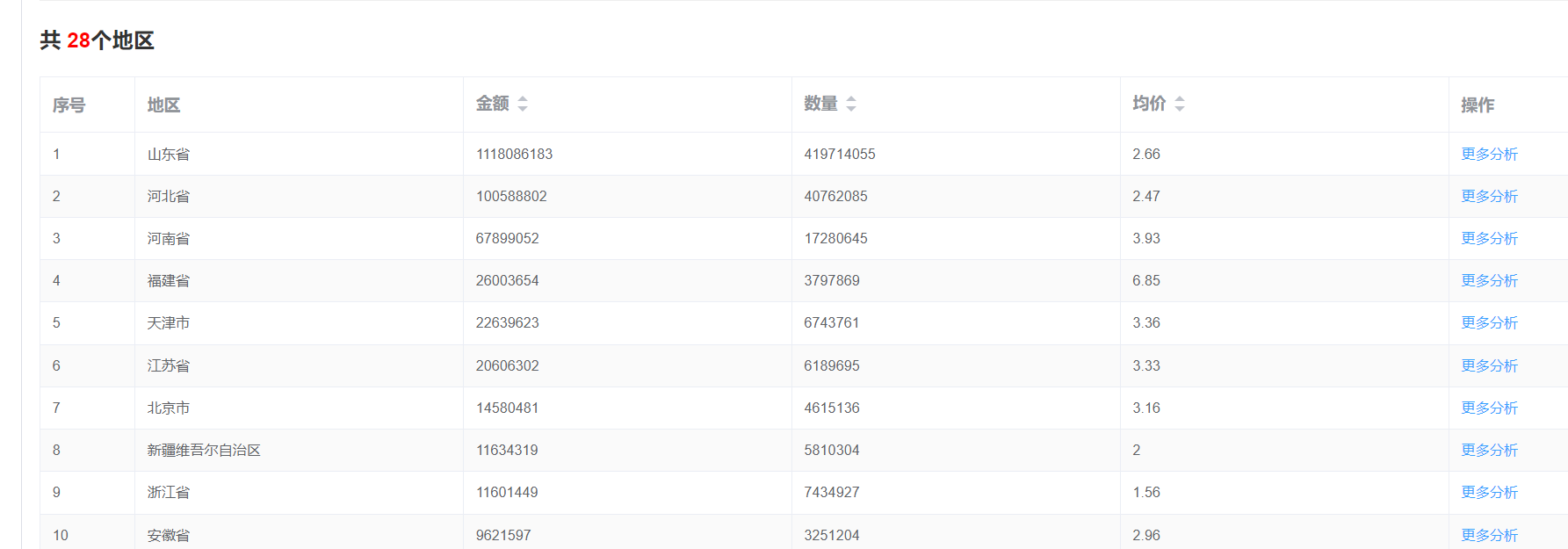The width and height of the screenshot is (1568, 549).
Task: Click quantity value 40762085
Action: tap(835, 196)
